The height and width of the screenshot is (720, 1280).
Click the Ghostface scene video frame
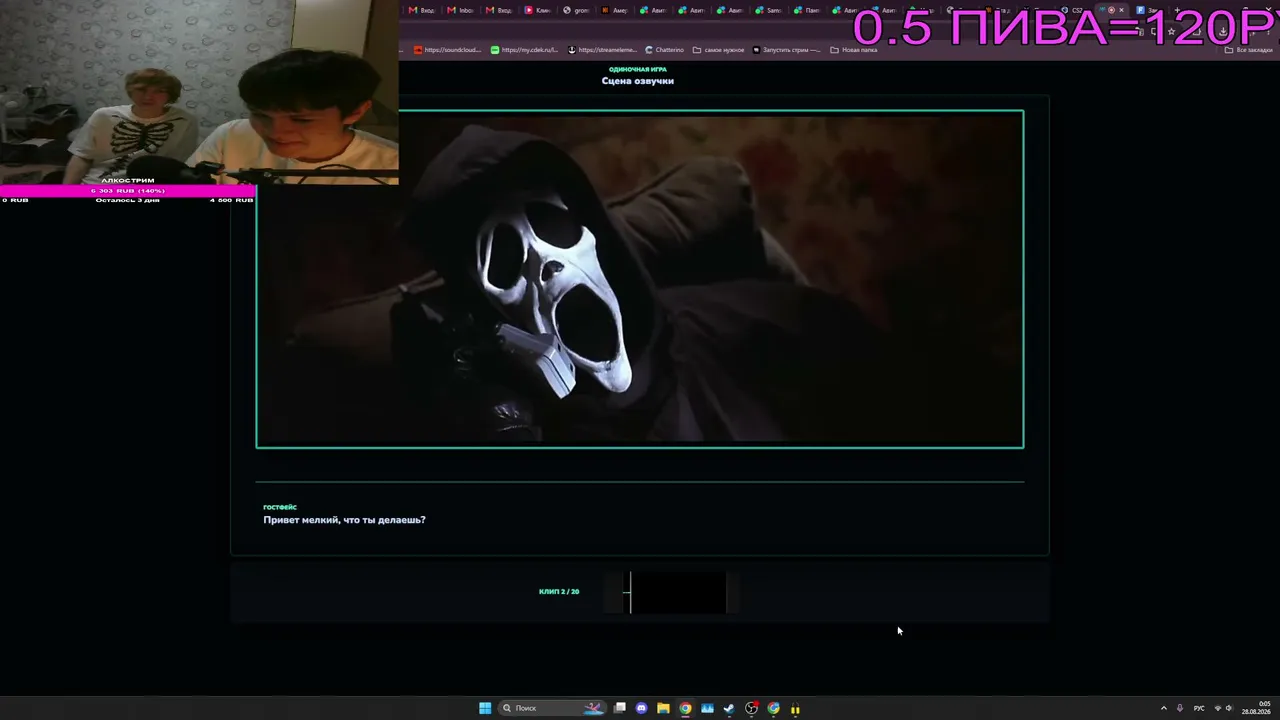pos(640,279)
